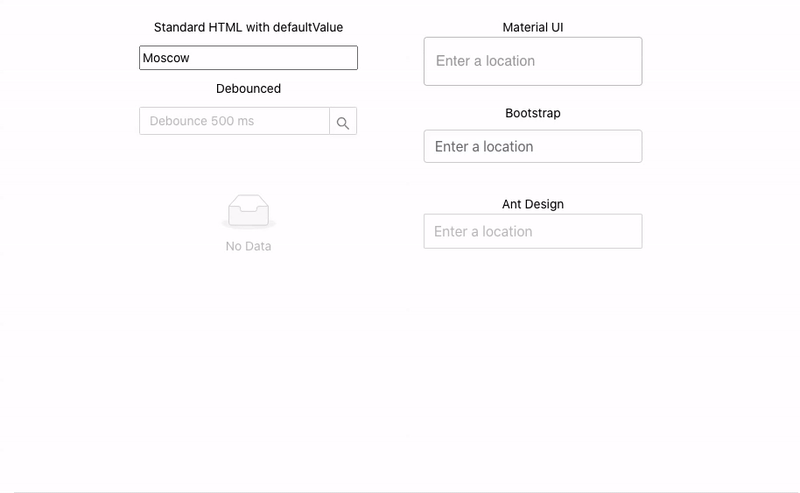
Task: Click the horizontal divider line at page bottom
Action: tap(407, 492)
